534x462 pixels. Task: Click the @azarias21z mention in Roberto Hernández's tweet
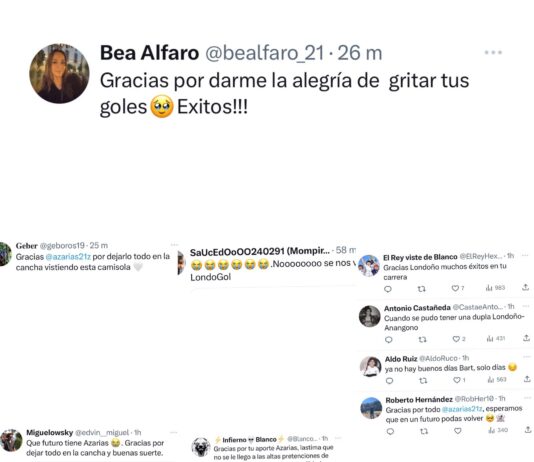pyautogui.click(x=462, y=409)
